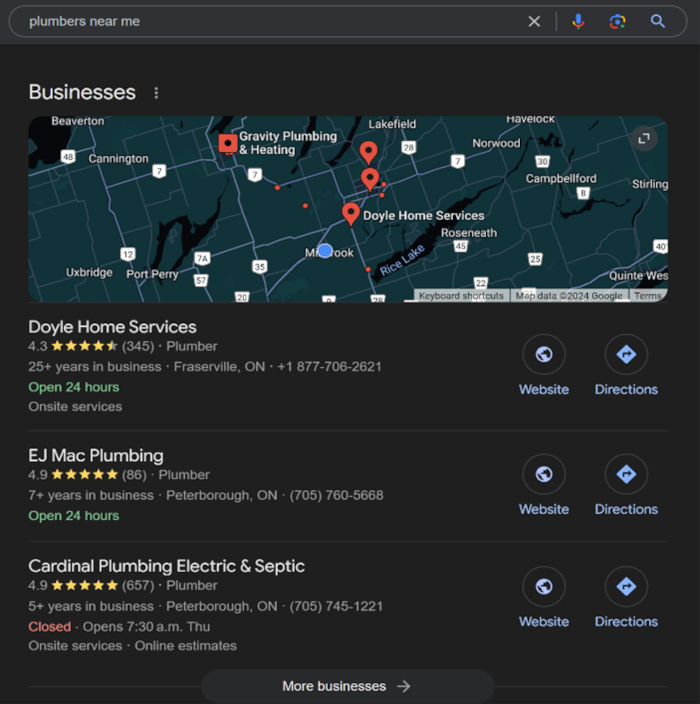The image size is (700, 704).
Task: Click the map pin between Lakefield and Doyle
Action: tap(370, 179)
